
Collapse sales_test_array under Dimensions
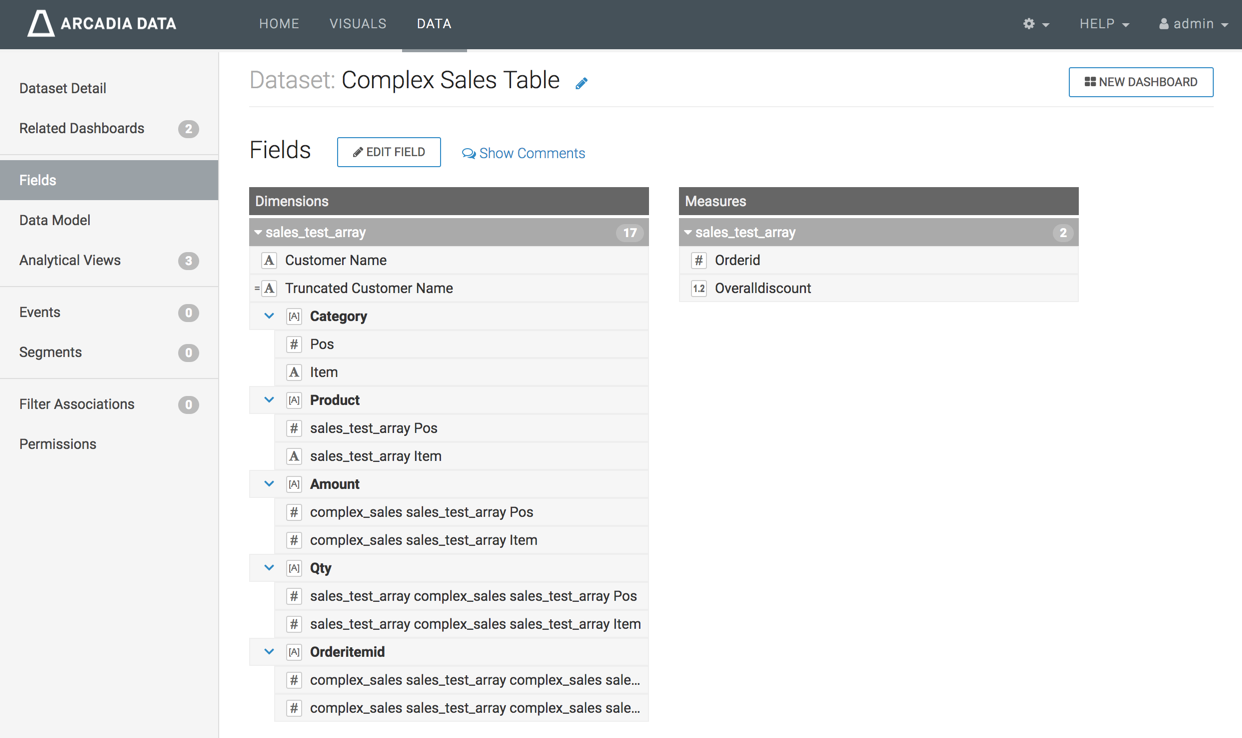tap(258, 232)
